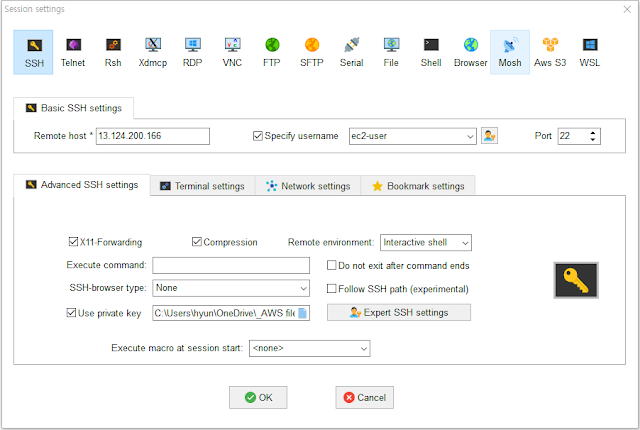Open the Basic SSH settings tab
The height and width of the screenshot is (430, 640).
(73, 108)
